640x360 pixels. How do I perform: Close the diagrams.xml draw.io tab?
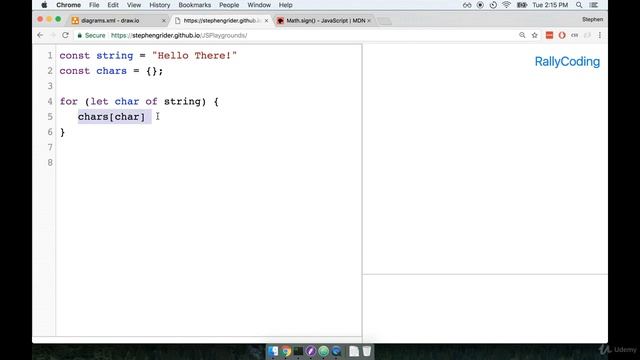[x=164, y=20]
